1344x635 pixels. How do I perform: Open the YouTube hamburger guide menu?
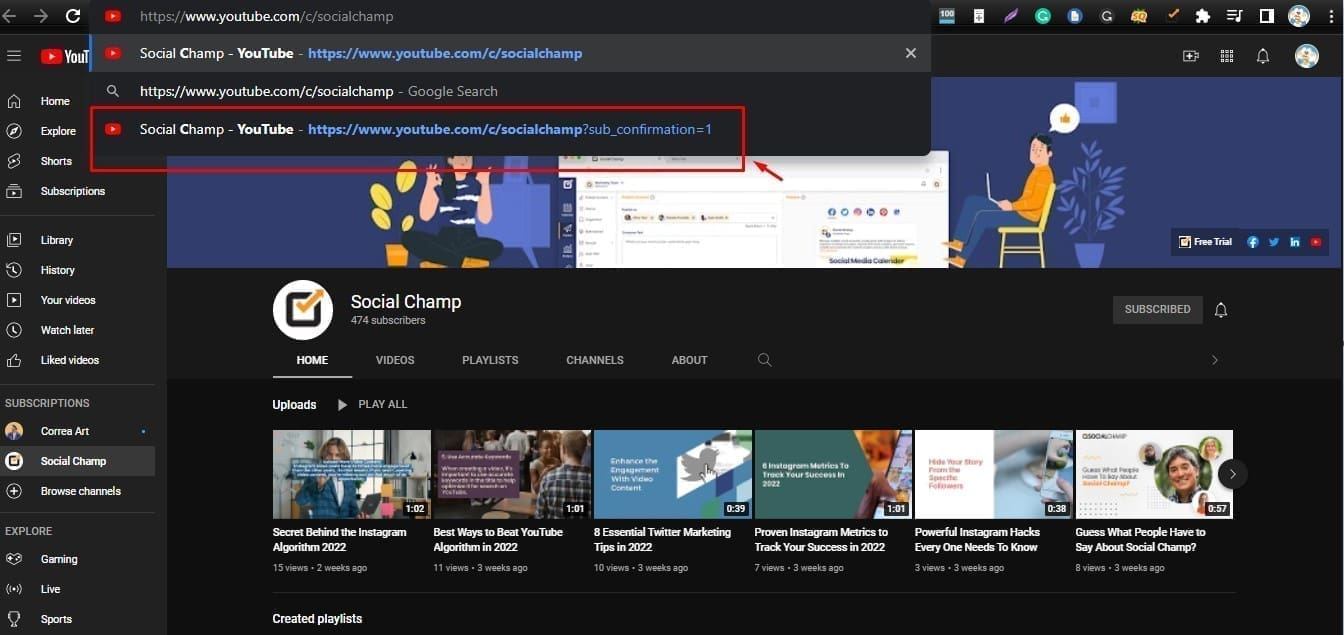point(14,56)
